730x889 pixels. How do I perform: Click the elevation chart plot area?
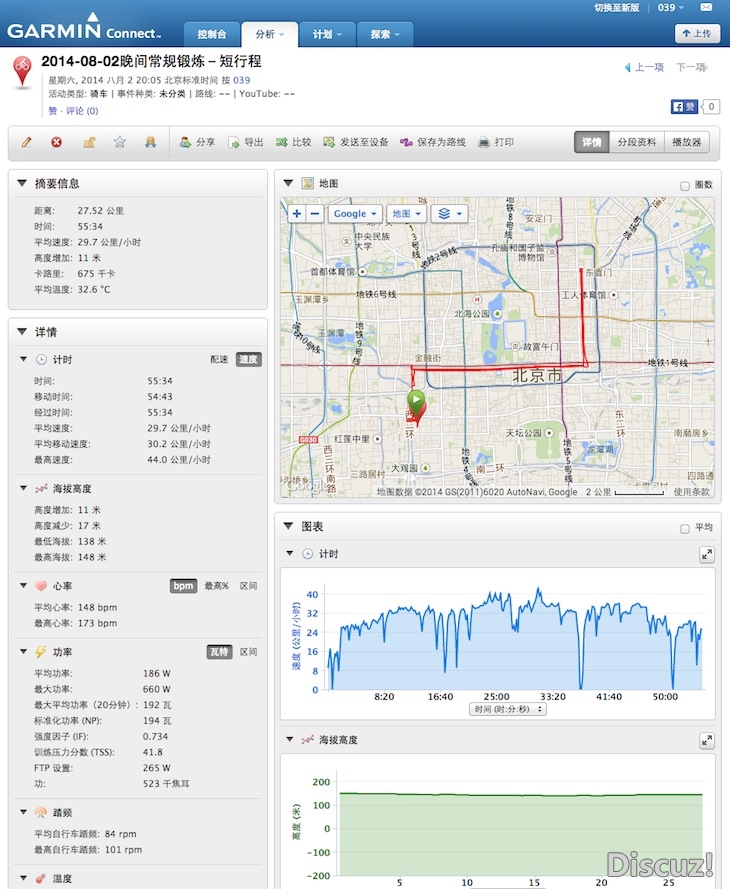pyautogui.click(x=520, y=822)
